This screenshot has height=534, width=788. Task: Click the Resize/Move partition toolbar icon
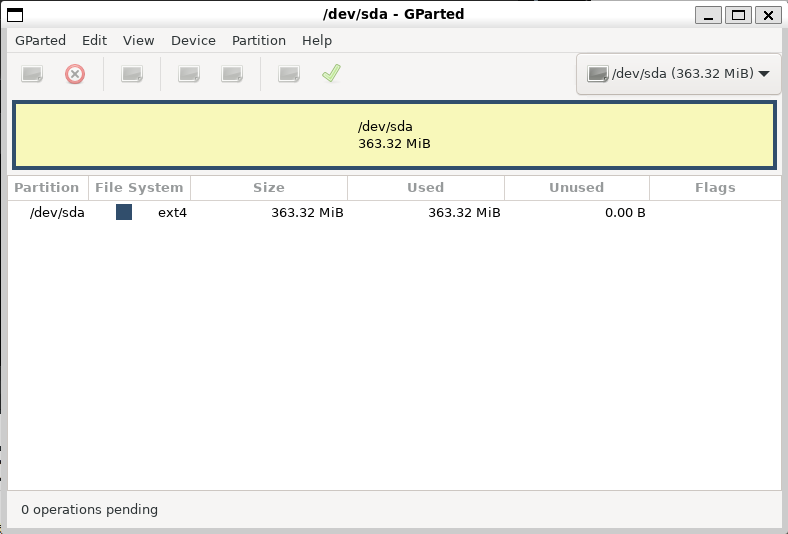132,74
